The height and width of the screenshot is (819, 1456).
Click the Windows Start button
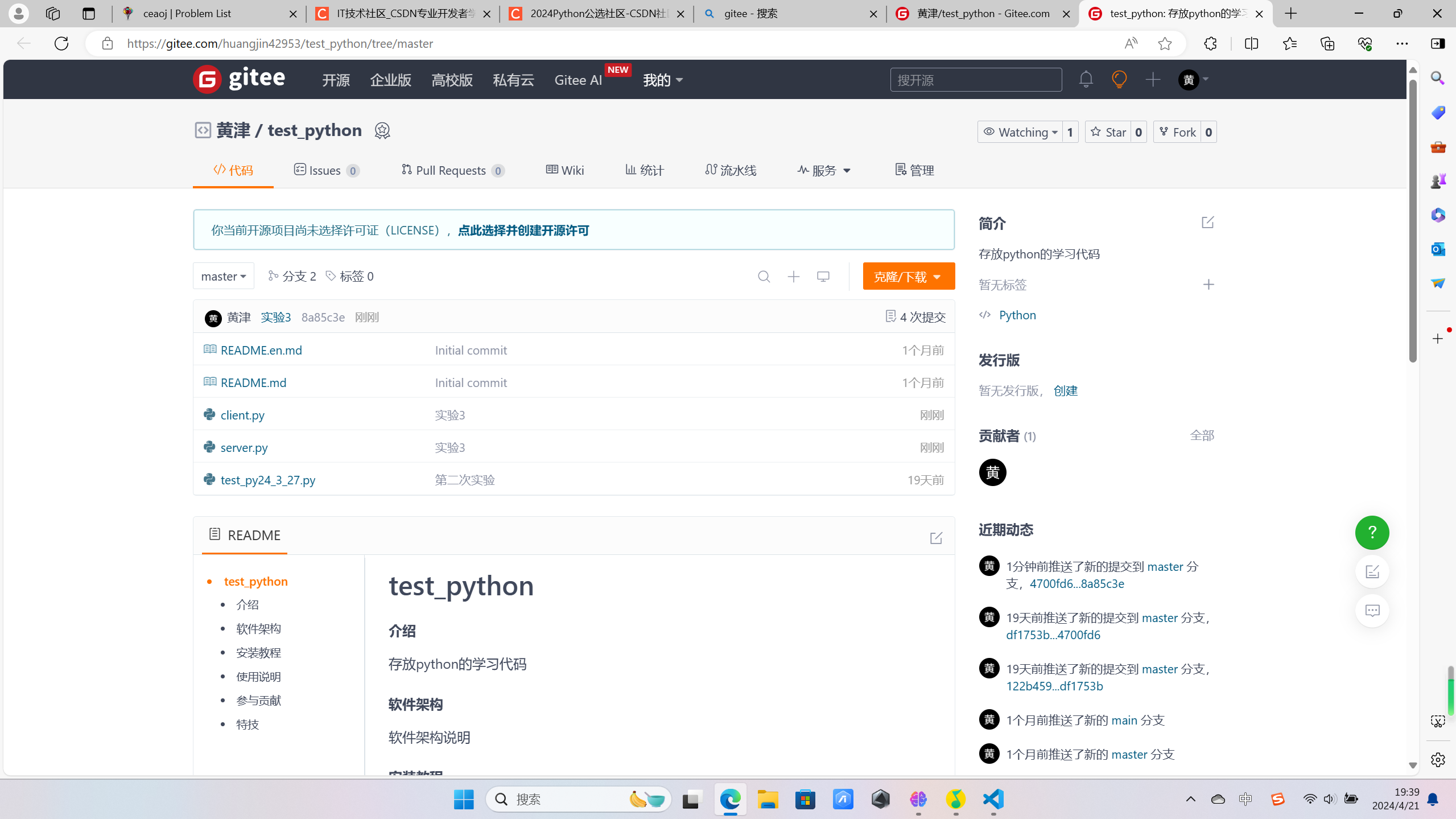coord(464,799)
